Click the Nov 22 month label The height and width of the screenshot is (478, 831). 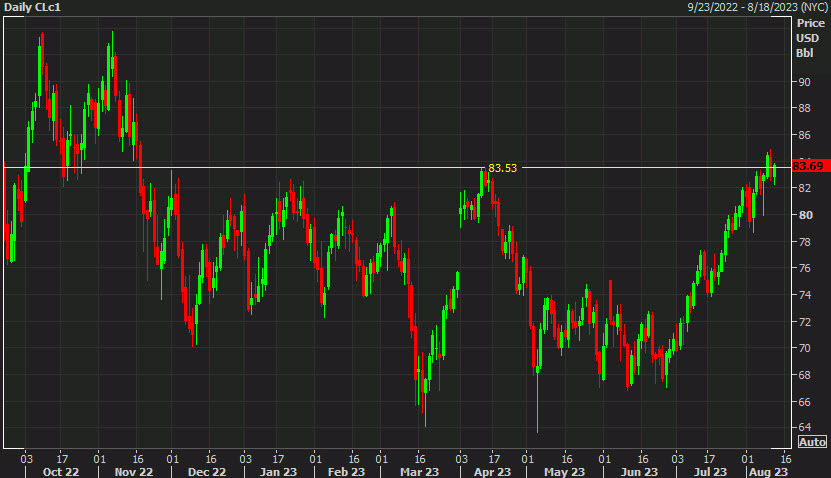(134, 472)
